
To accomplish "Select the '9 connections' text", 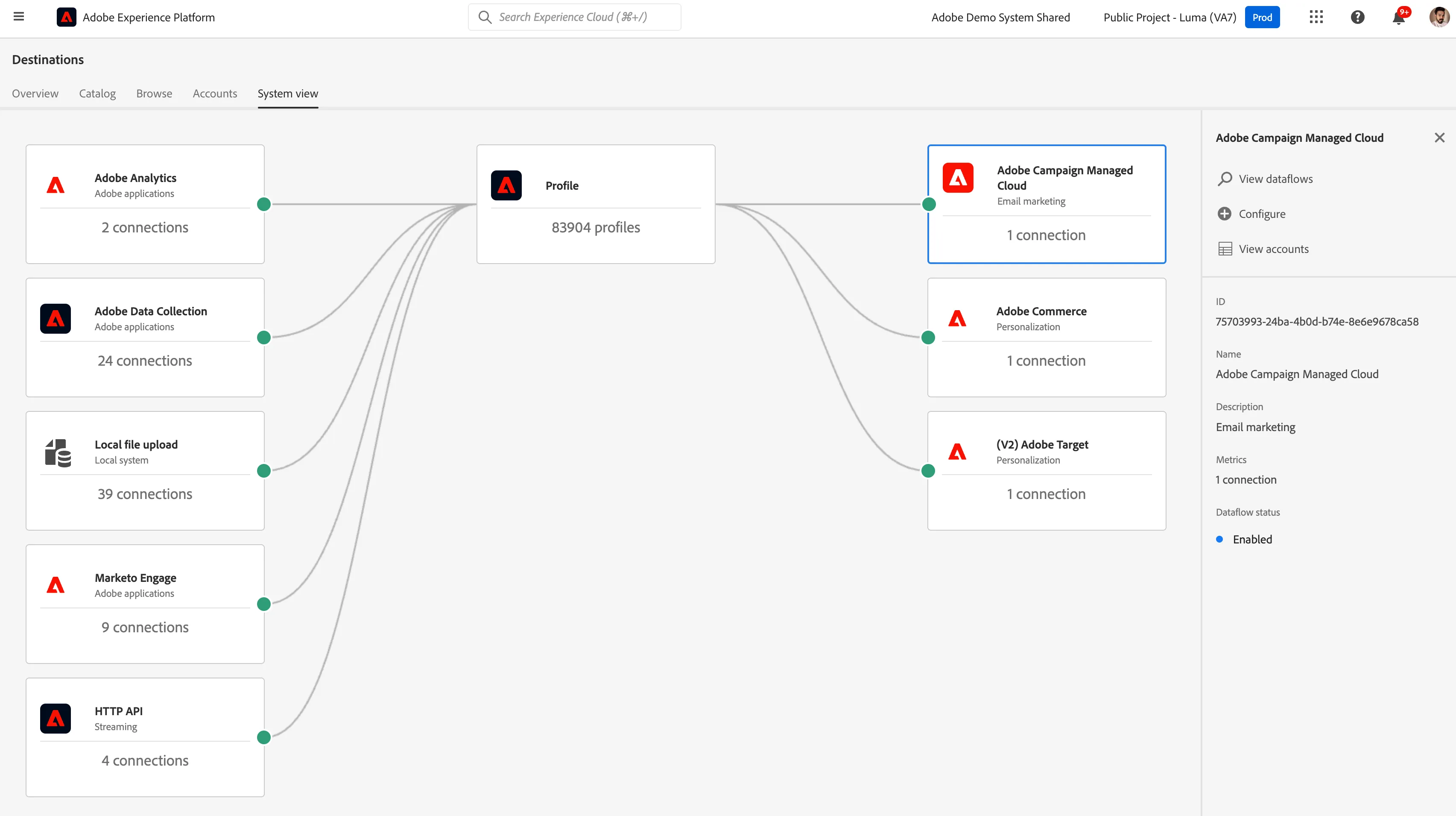I will click(145, 628).
